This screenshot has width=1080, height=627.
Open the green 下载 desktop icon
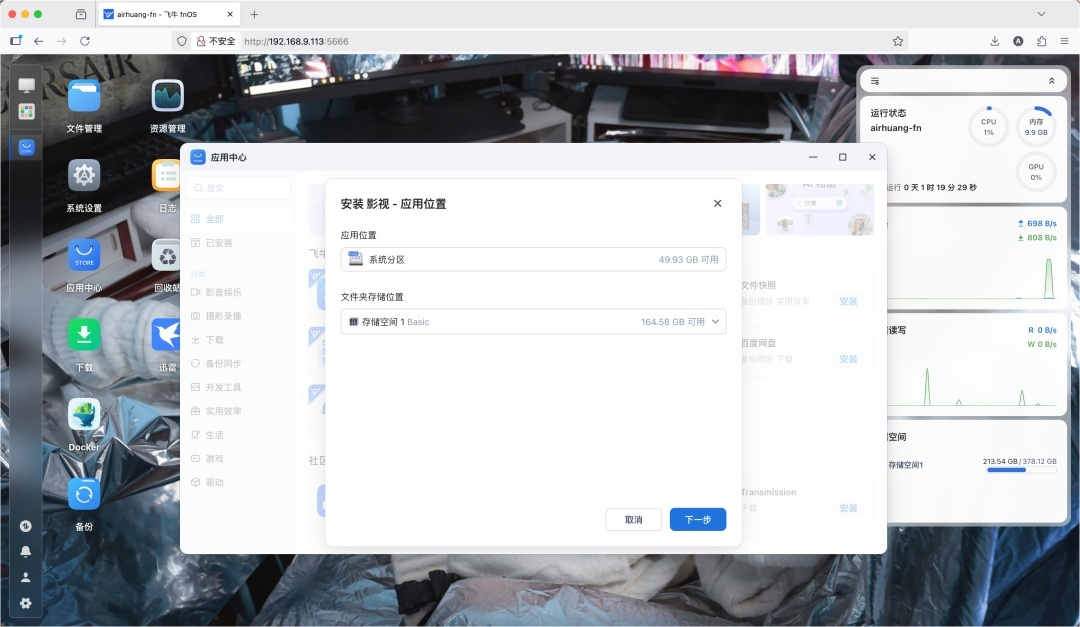click(x=84, y=335)
